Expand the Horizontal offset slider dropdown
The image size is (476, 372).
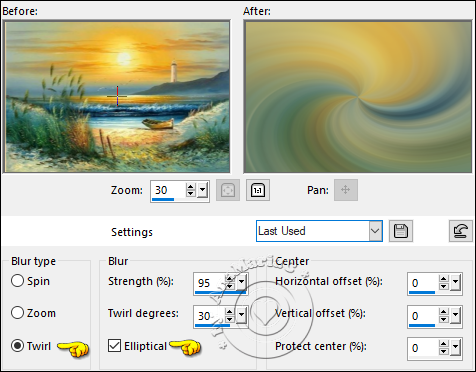tap(455, 283)
